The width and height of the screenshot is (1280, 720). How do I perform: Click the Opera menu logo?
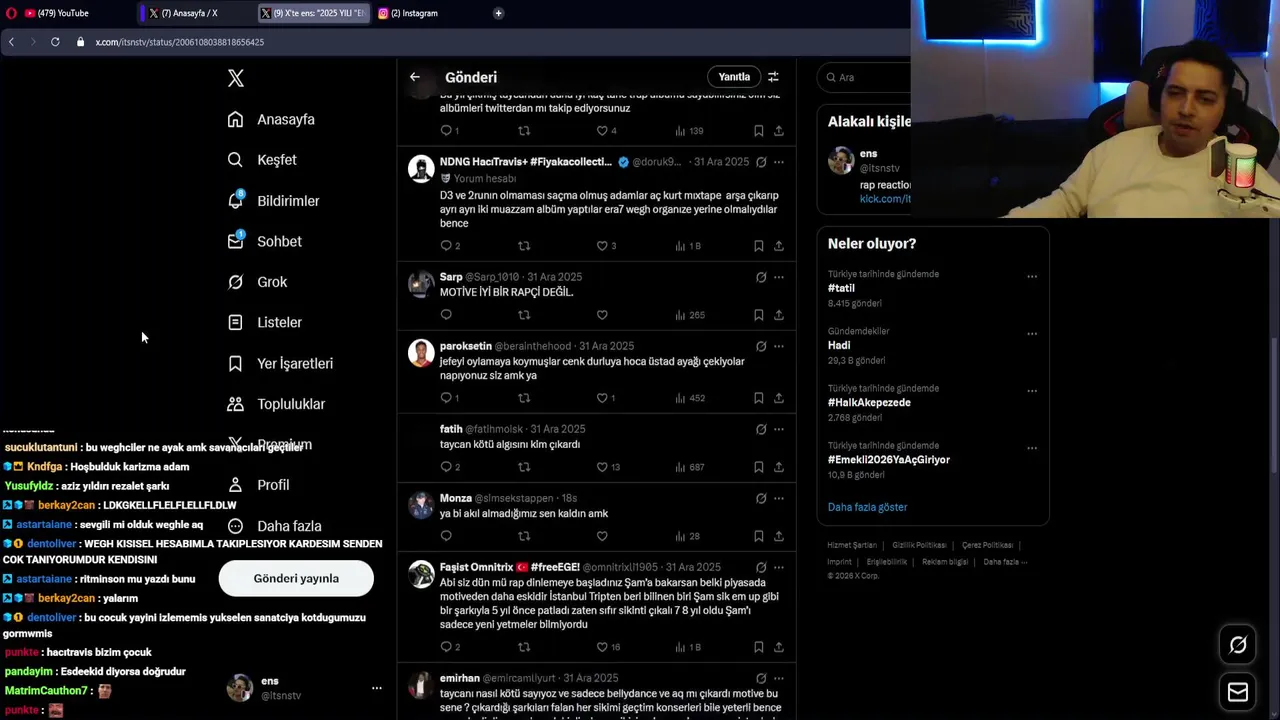[x=11, y=13]
